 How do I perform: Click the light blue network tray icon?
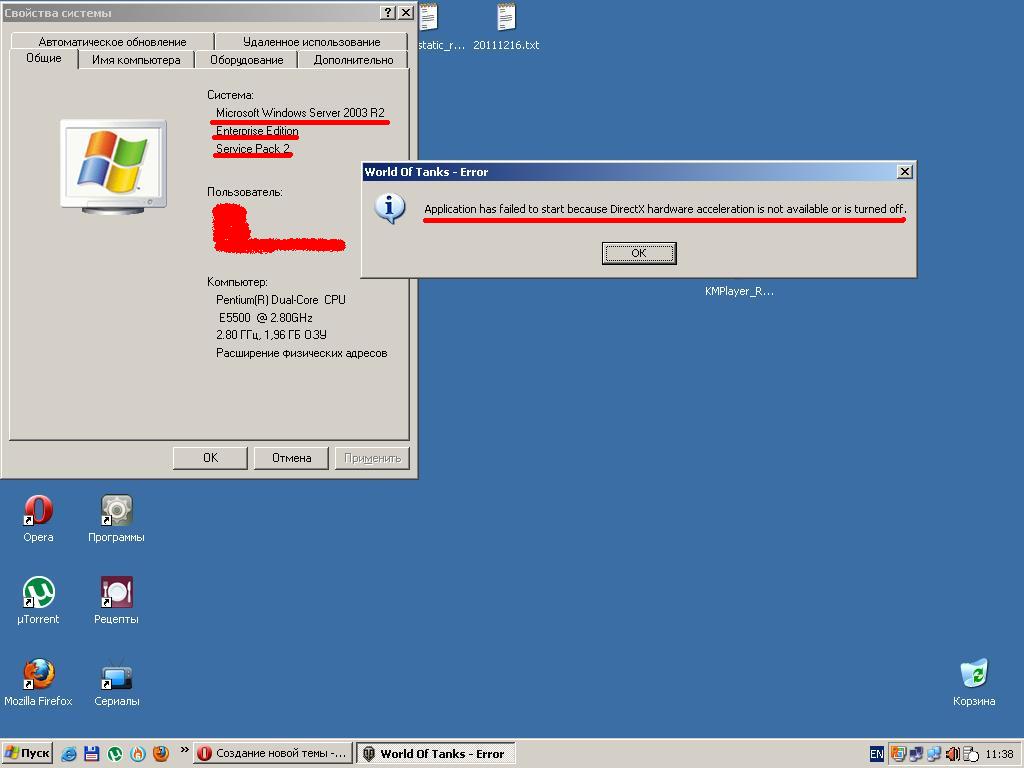[x=935, y=754]
